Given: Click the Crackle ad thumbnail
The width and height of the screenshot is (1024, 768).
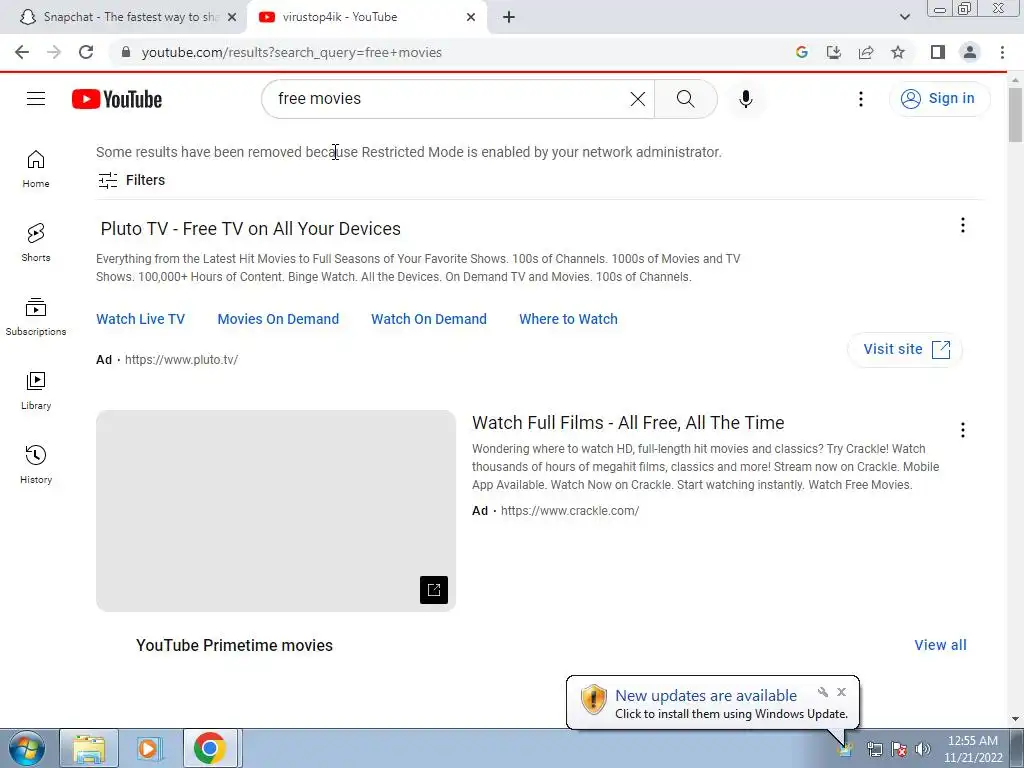Looking at the screenshot, I should click(276, 511).
